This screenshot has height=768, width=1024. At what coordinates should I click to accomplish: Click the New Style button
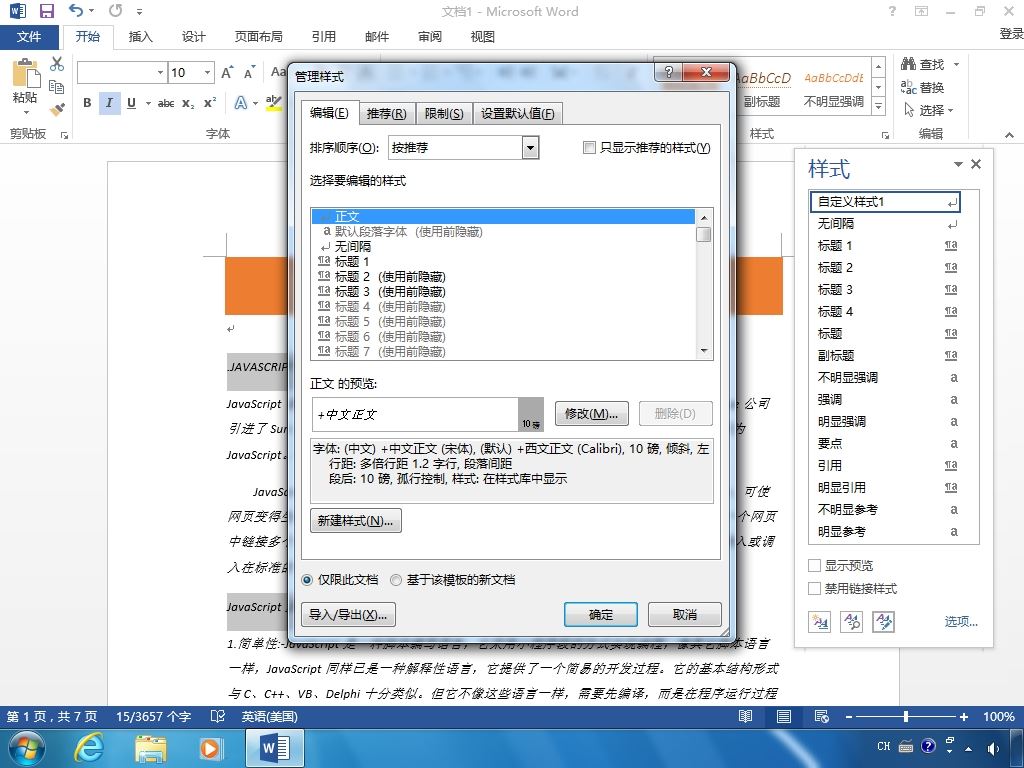[x=355, y=520]
